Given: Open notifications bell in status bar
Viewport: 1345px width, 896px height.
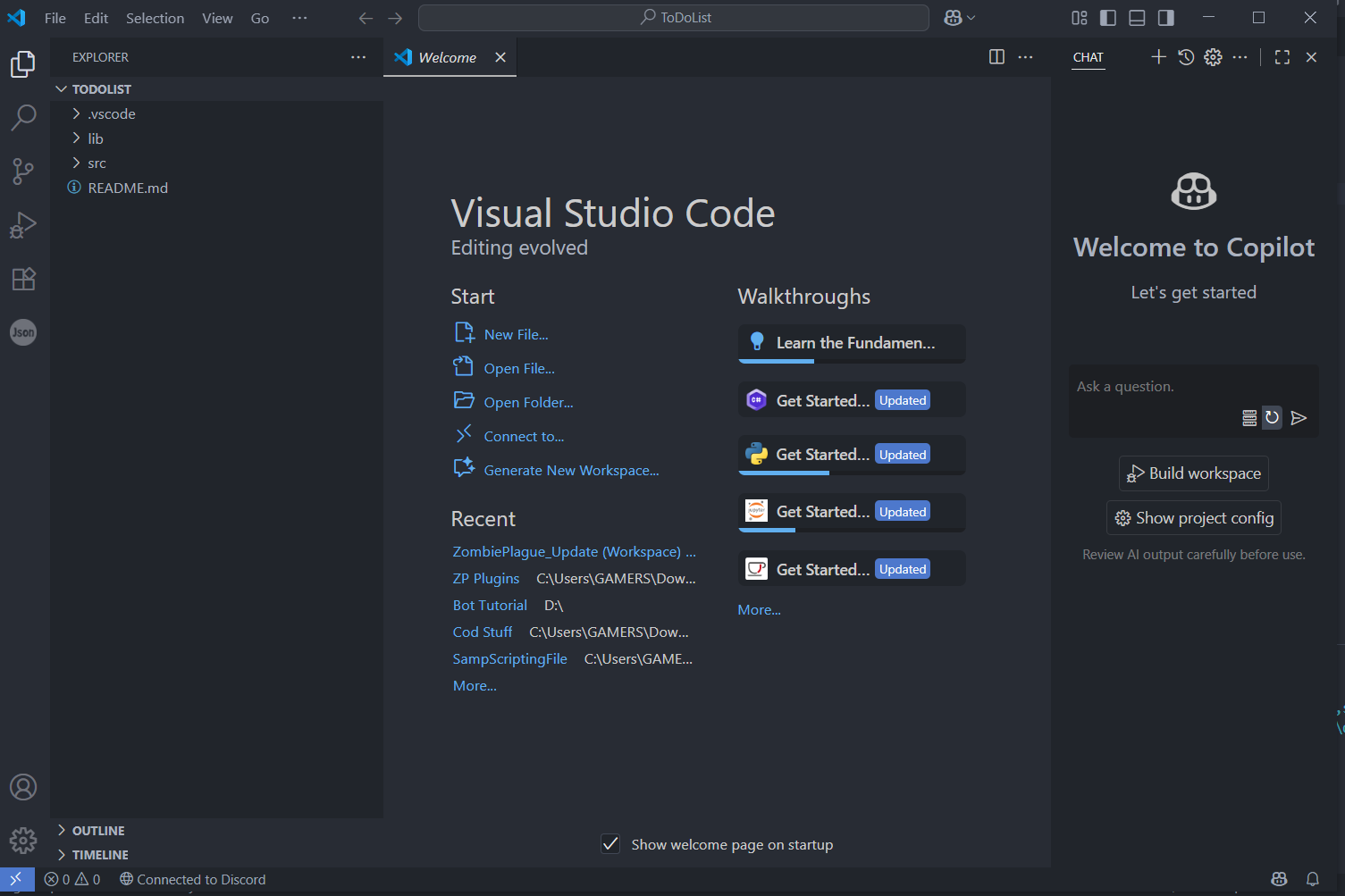Looking at the screenshot, I should pos(1313,879).
